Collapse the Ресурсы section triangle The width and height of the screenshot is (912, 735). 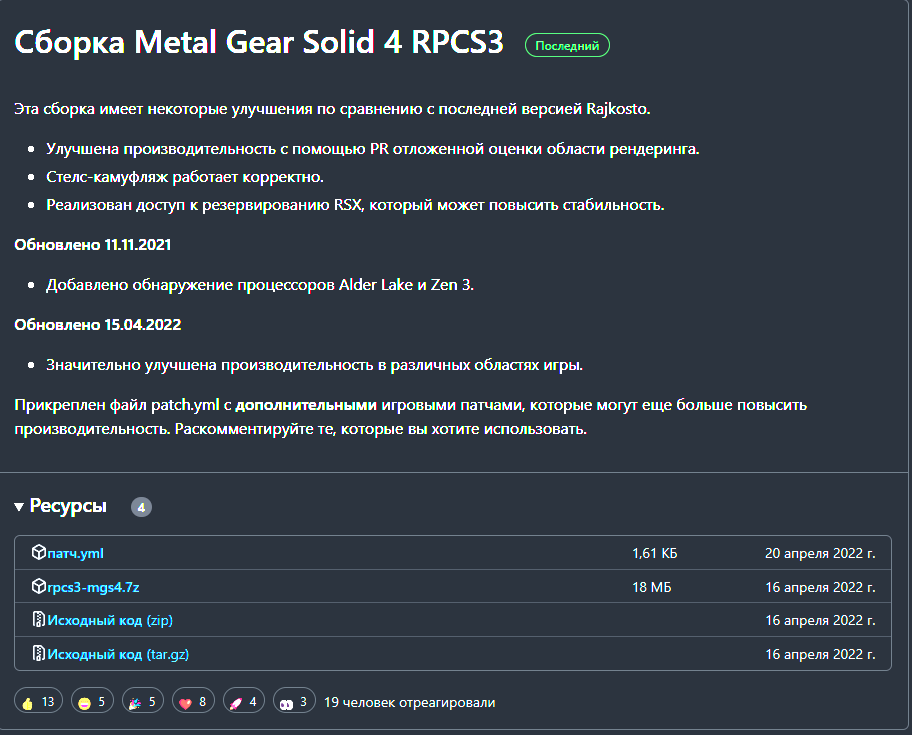pyautogui.click(x=19, y=507)
